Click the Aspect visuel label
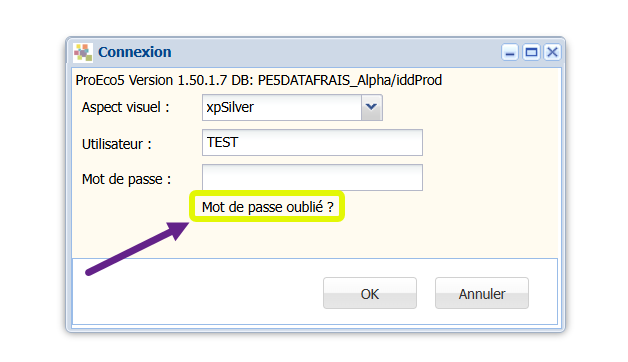This screenshot has height=362, width=628. pos(125,107)
